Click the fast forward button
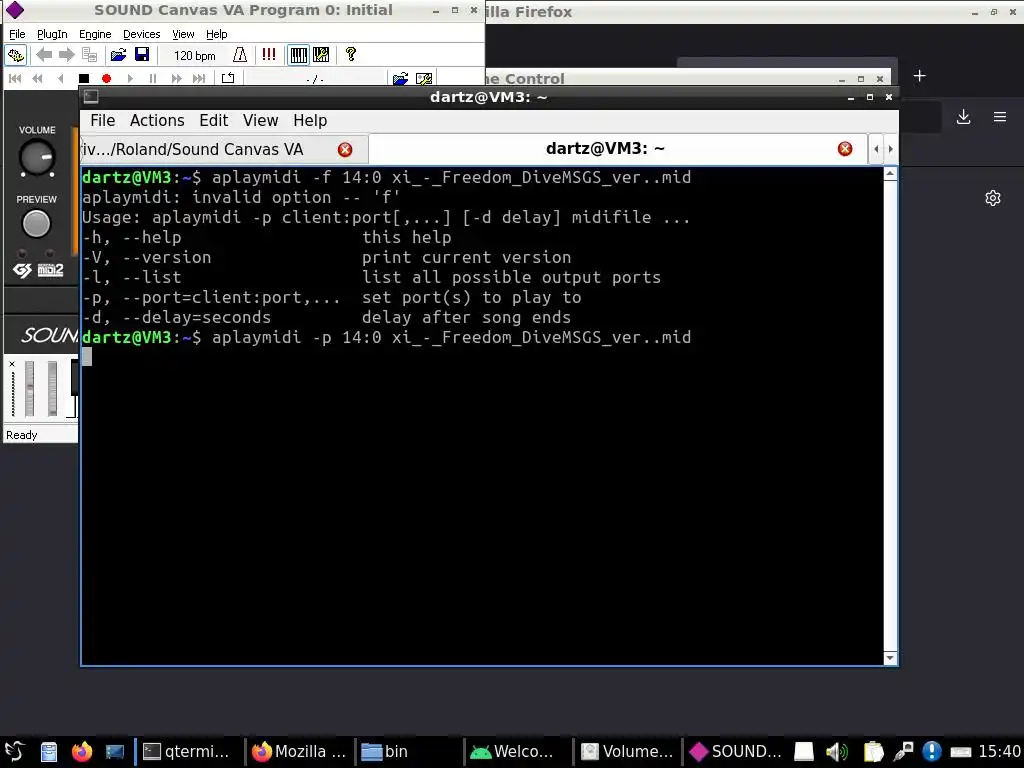The width and height of the screenshot is (1024, 768). (x=176, y=79)
